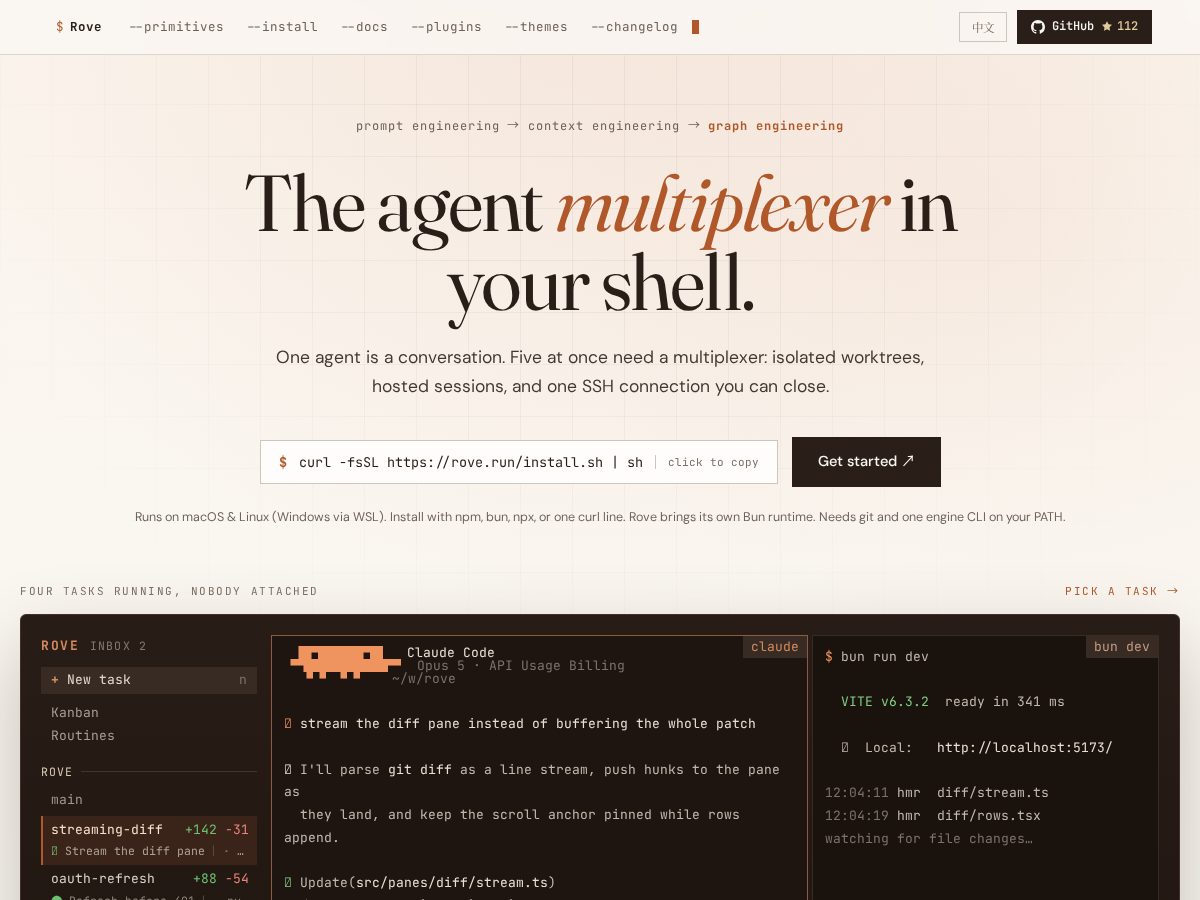Image resolution: width=1200 pixels, height=900 pixels.
Task: Click the ~/w/rove path text
Action: (x=424, y=679)
